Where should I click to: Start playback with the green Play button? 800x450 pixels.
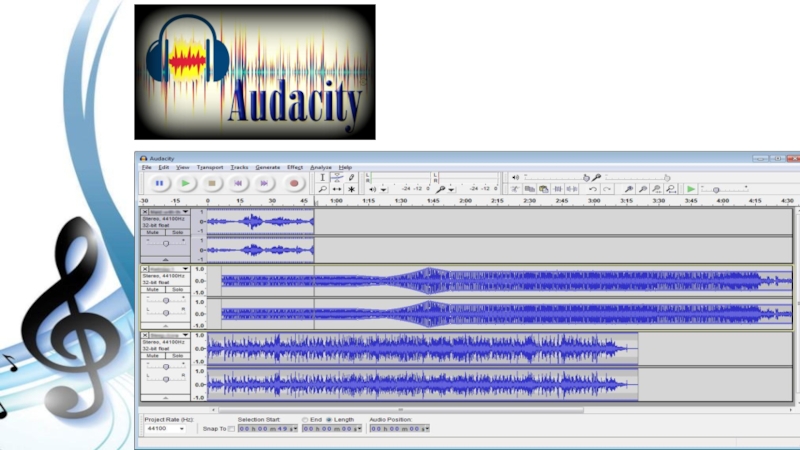click(186, 183)
